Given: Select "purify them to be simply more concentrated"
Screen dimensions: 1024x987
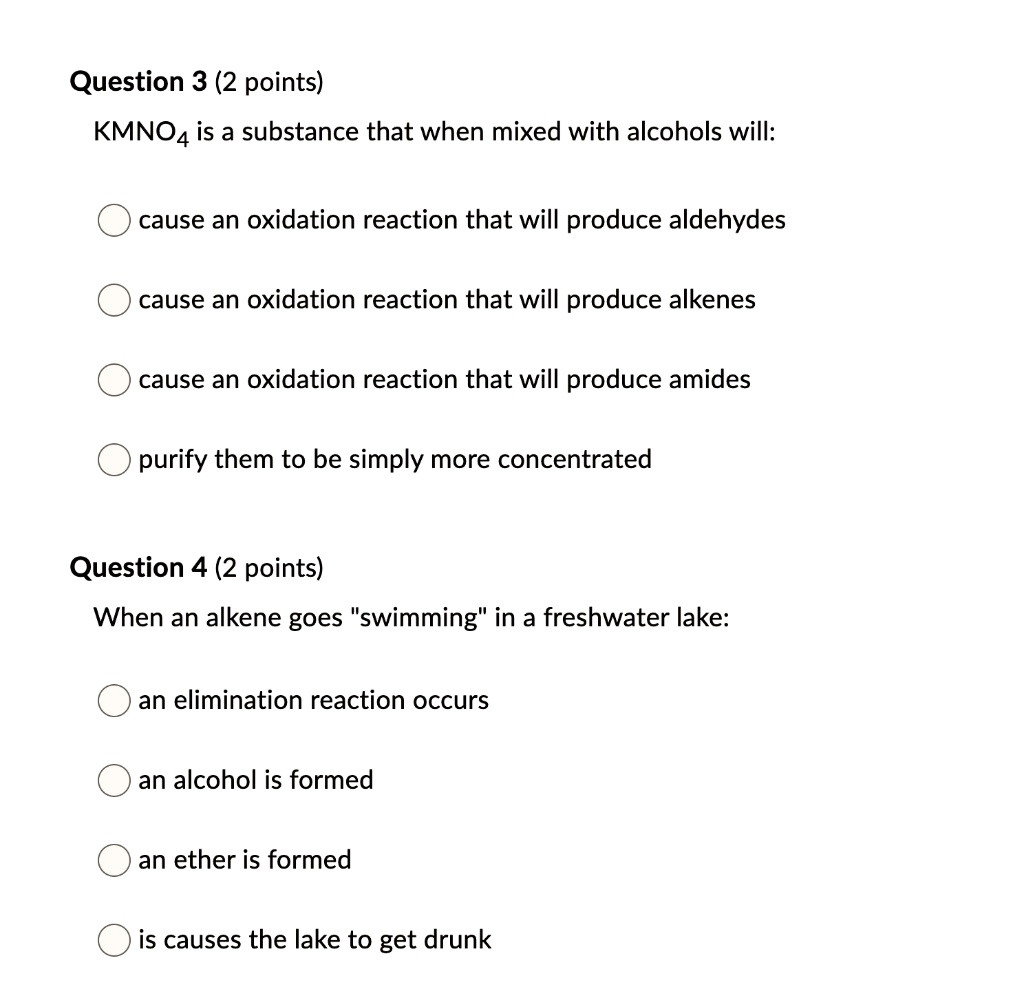Looking at the screenshot, I should coord(114,460).
